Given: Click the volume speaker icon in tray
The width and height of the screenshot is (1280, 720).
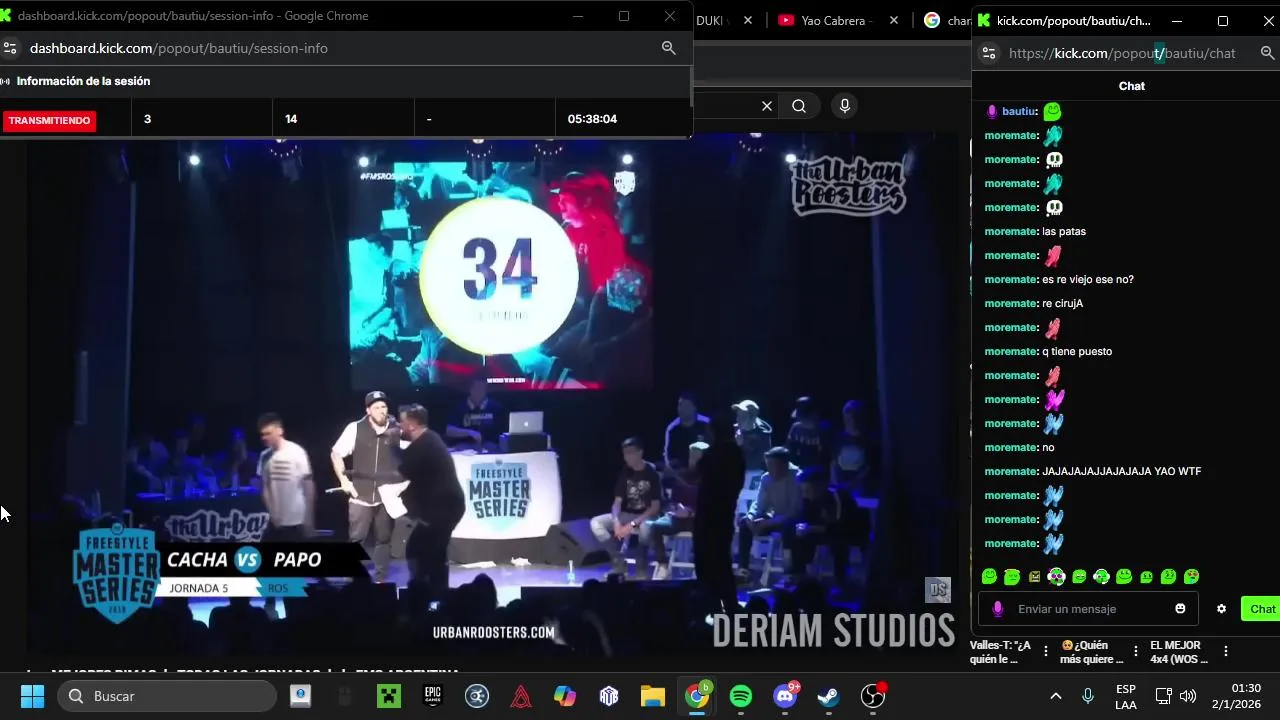Looking at the screenshot, I should click(x=1188, y=696).
